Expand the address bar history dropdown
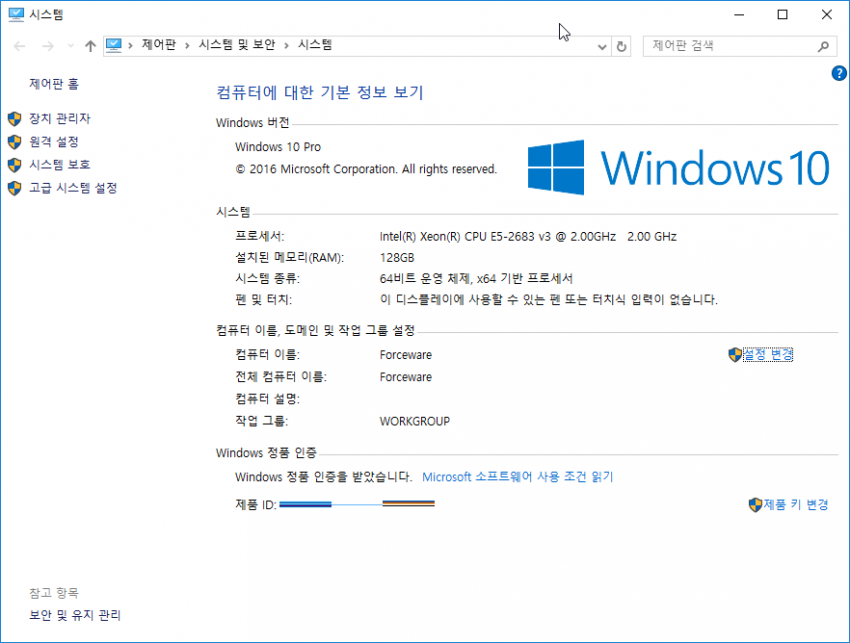Screen dimensions: 850x643 tap(601, 46)
